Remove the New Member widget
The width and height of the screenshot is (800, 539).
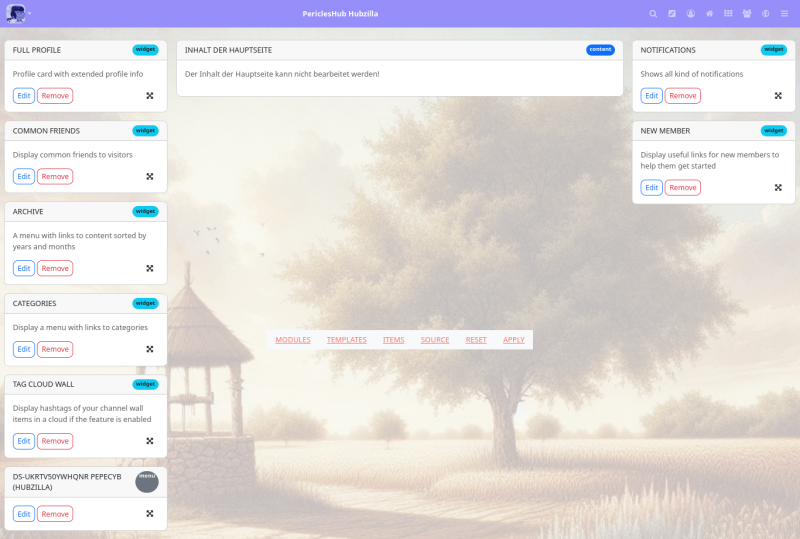[x=682, y=188]
